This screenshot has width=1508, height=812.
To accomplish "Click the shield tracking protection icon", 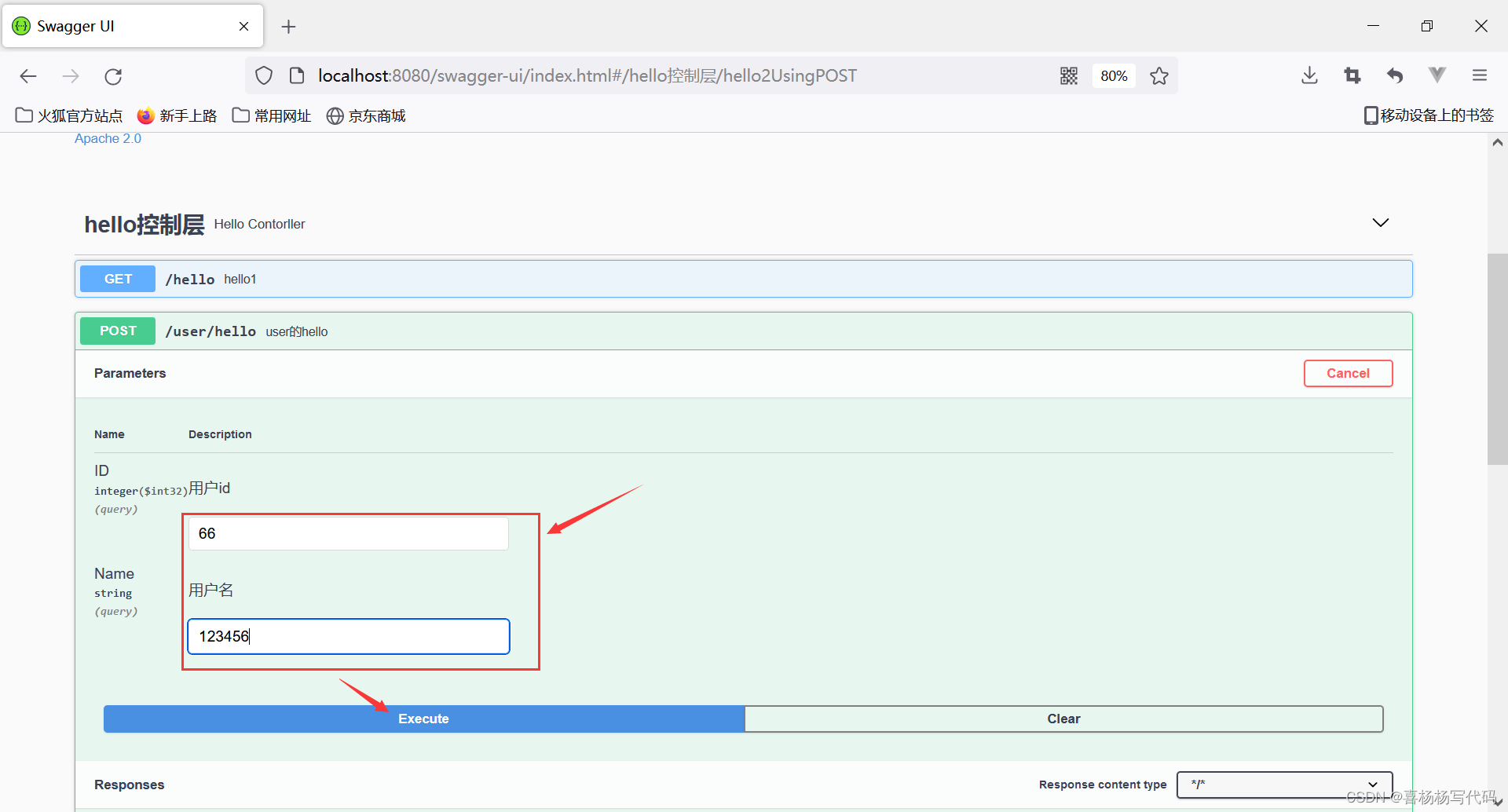I will pyautogui.click(x=264, y=75).
